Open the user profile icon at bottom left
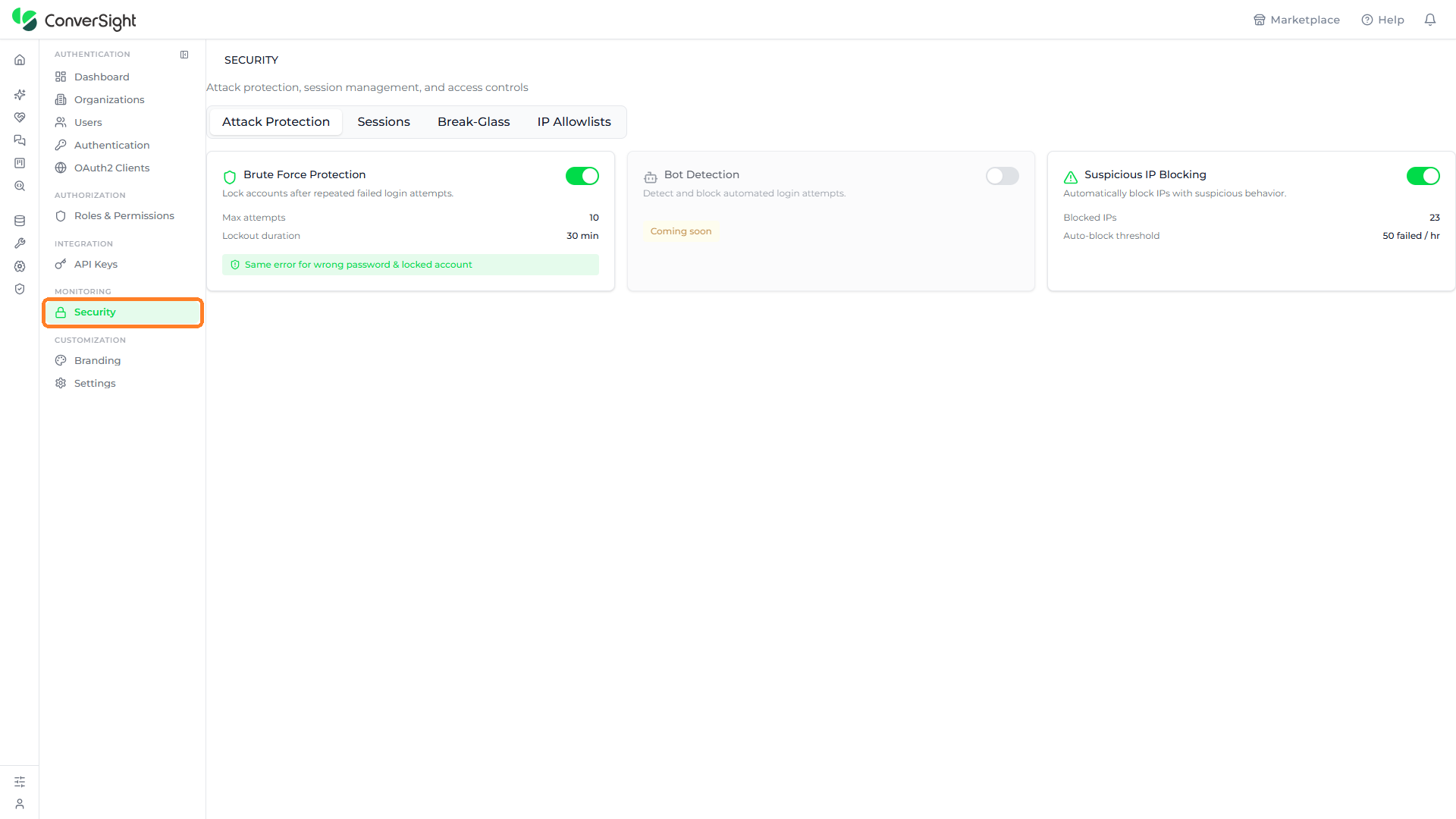This screenshot has height=819, width=1456. tap(20, 804)
